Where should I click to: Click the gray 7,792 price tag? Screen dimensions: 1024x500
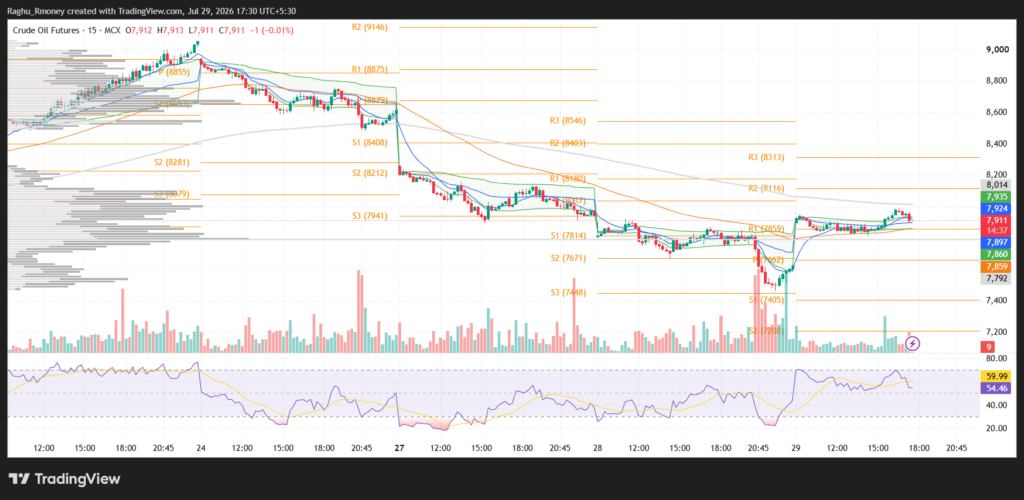coord(997,279)
